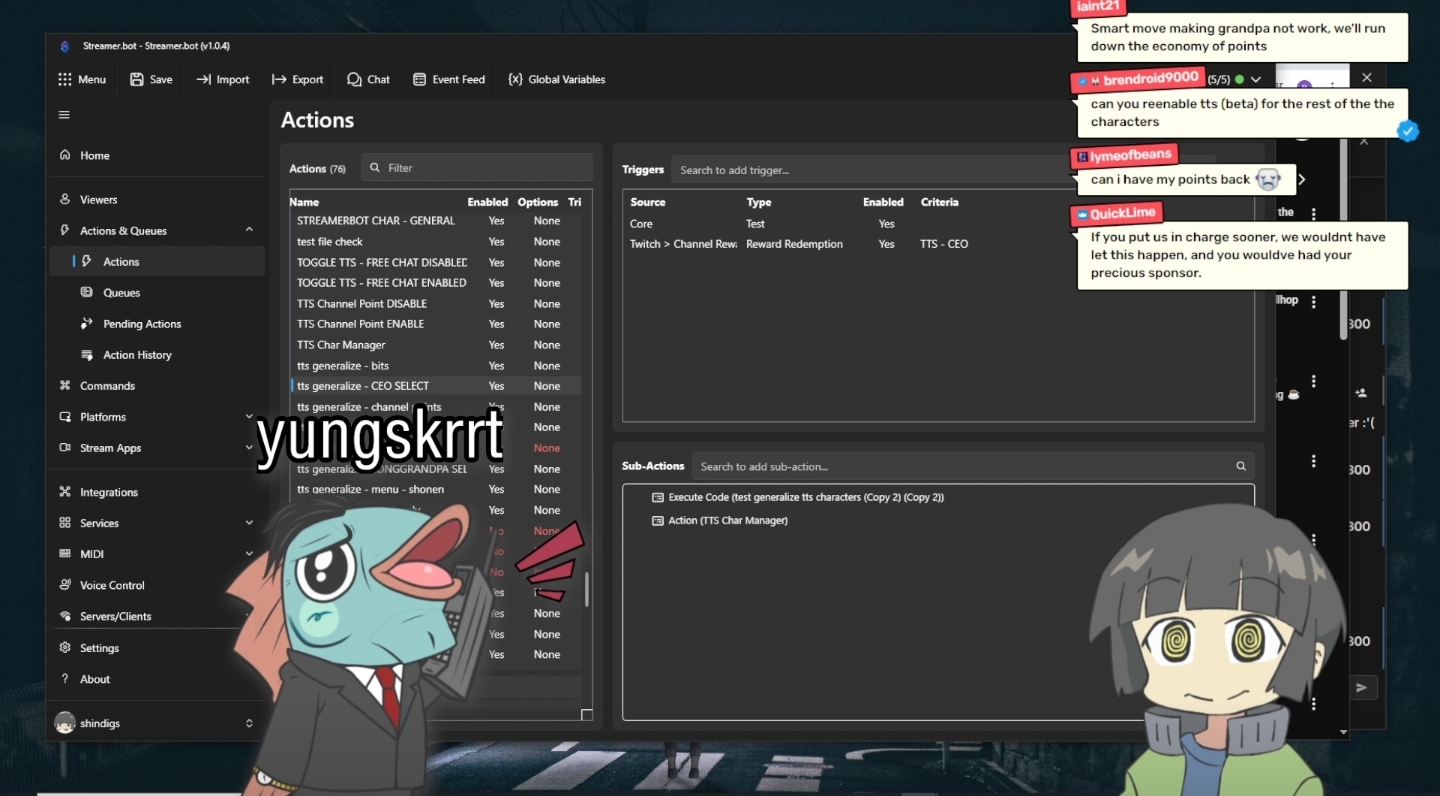Expand the MIDI group chevron
This screenshot has height=796, width=1440.
(249, 554)
